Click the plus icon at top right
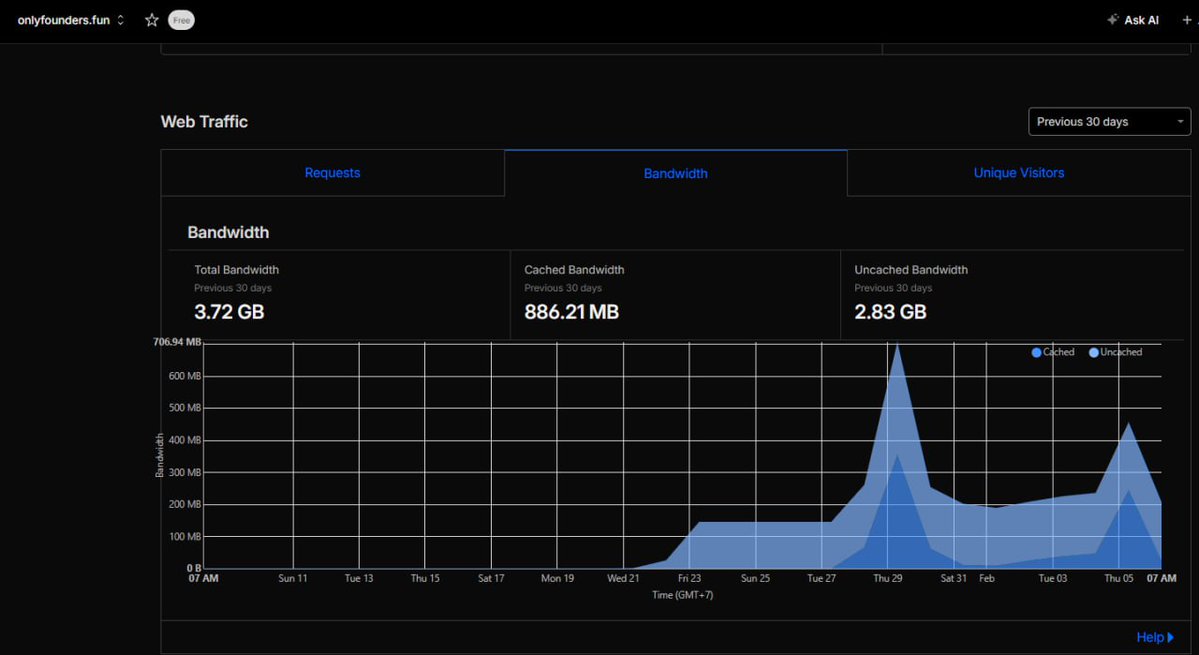The width and height of the screenshot is (1199, 655). (x=1187, y=21)
